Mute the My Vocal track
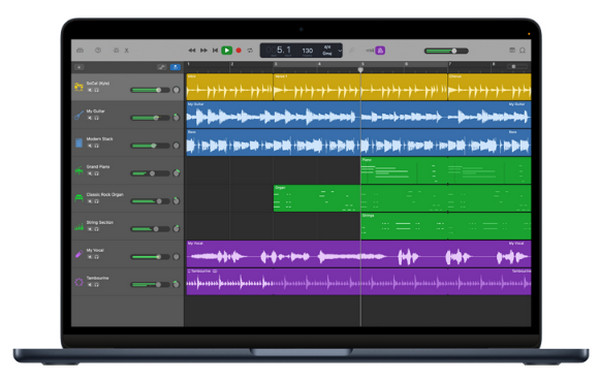The image size is (600, 380). 90,257
